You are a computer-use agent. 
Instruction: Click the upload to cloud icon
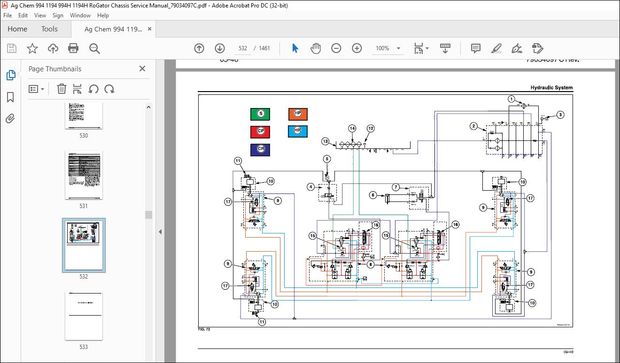click(x=53, y=48)
